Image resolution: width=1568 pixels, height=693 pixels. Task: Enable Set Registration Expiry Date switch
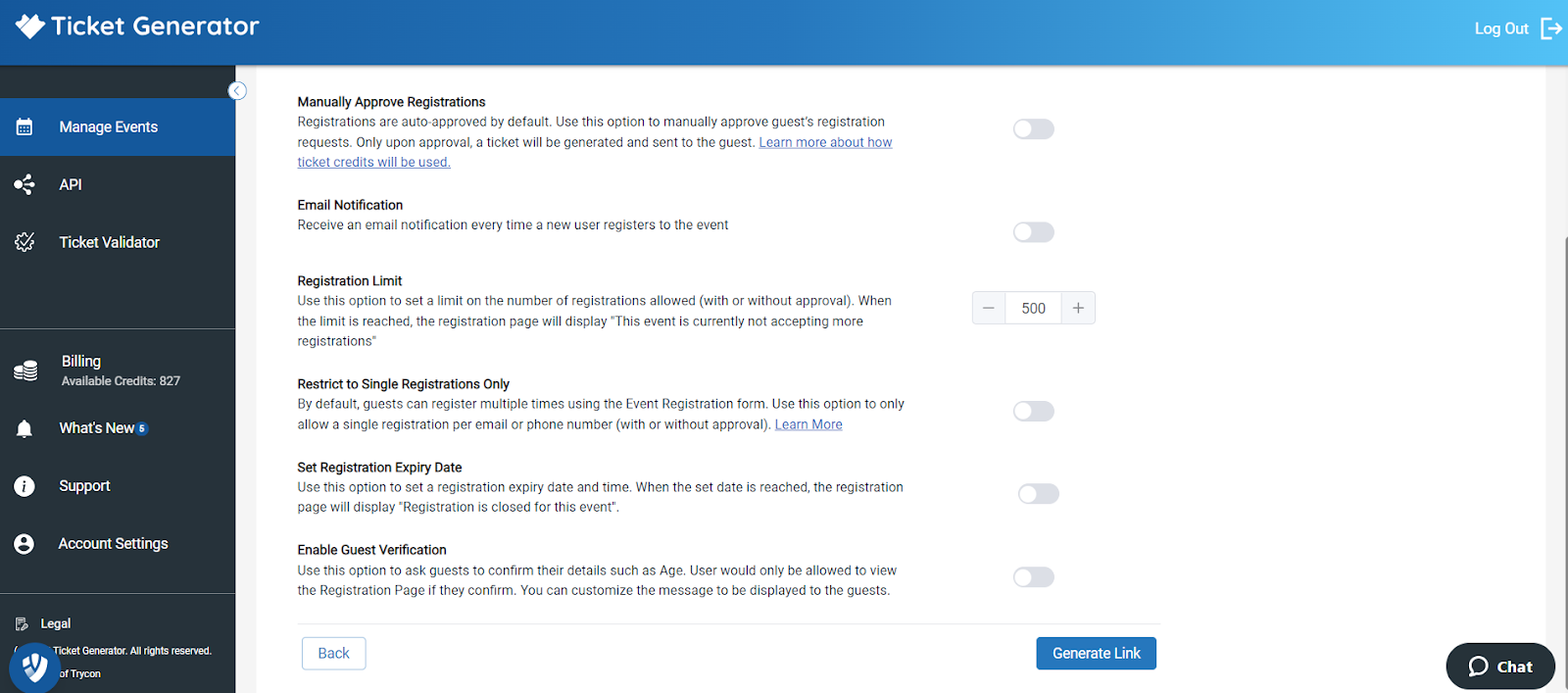pos(1038,494)
